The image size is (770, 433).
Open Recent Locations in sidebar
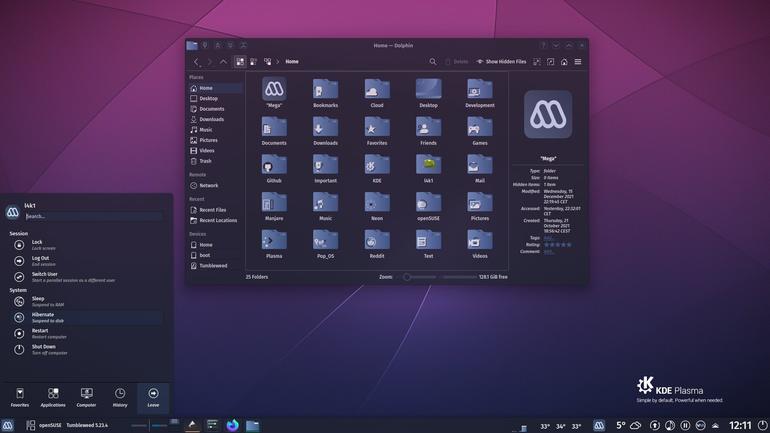coord(216,220)
